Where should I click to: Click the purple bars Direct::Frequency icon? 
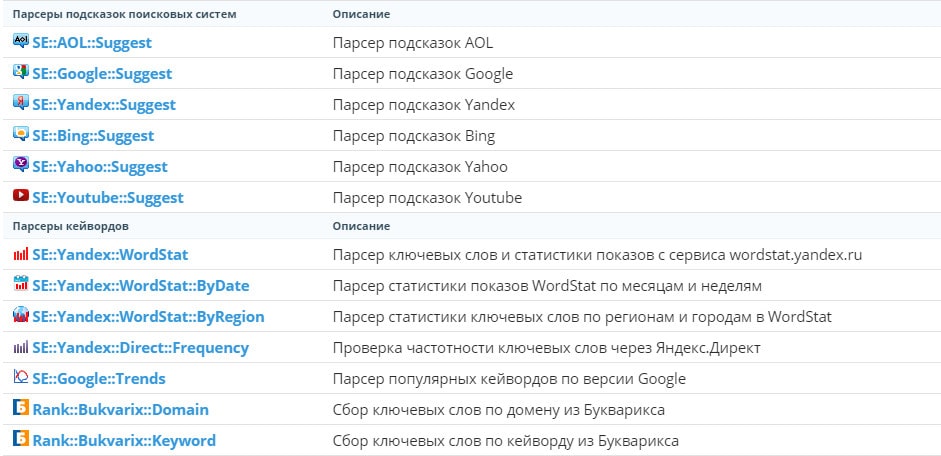click(20, 347)
